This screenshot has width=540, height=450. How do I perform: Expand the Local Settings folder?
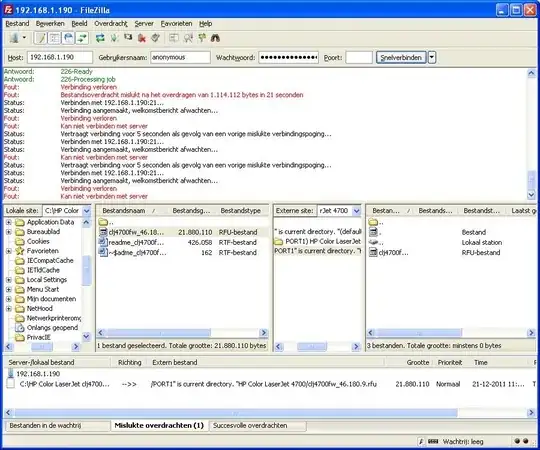pyautogui.click(x=9, y=280)
